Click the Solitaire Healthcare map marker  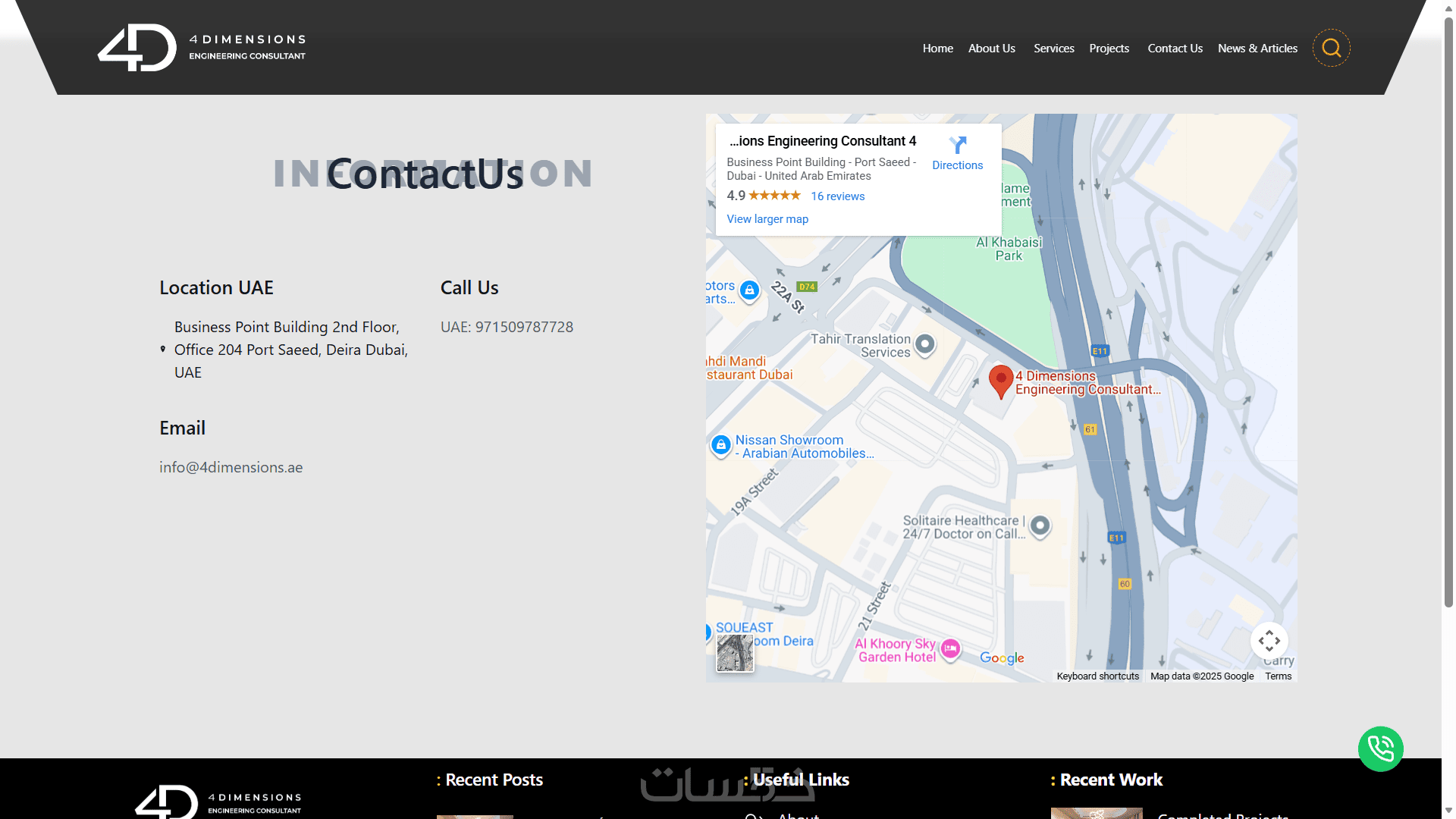coord(1040,526)
